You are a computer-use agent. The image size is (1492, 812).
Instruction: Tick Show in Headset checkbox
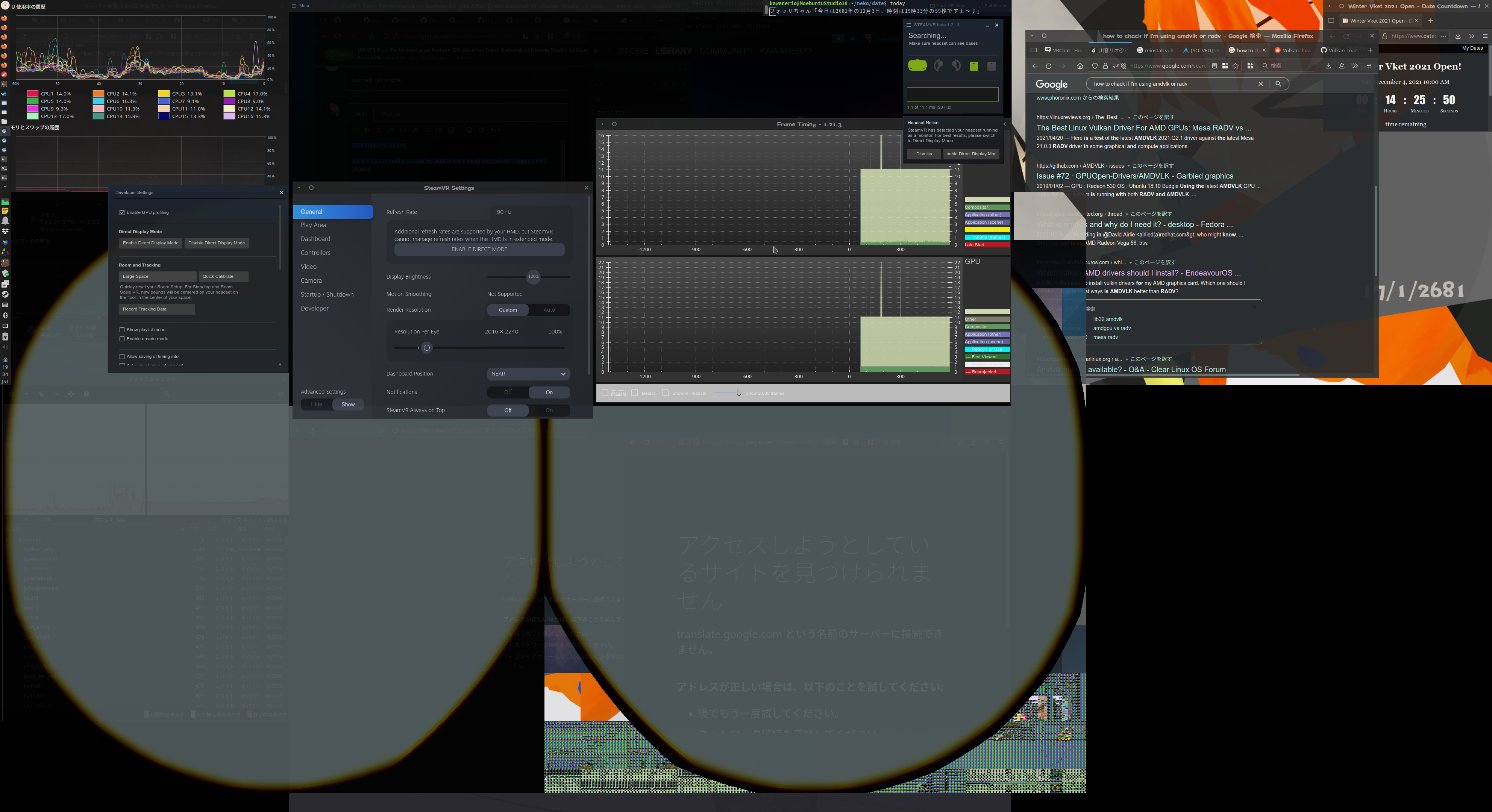665,393
